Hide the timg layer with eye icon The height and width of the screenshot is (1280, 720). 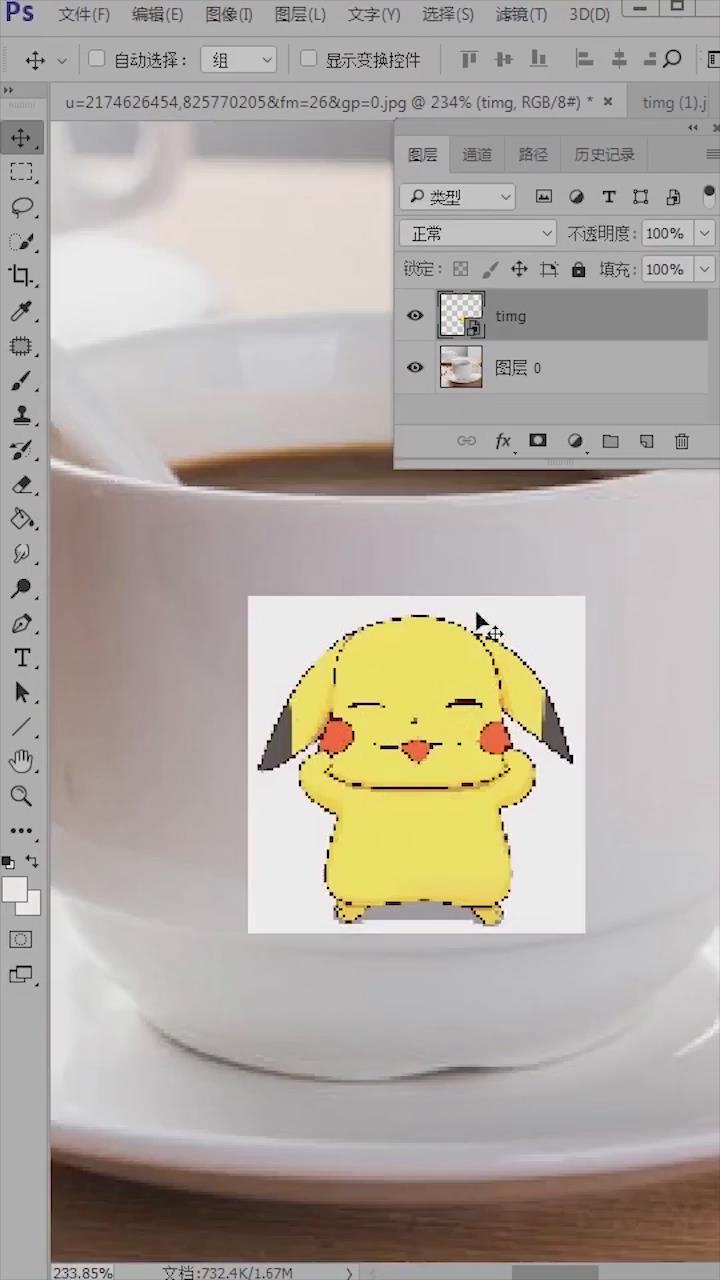[415, 316]
